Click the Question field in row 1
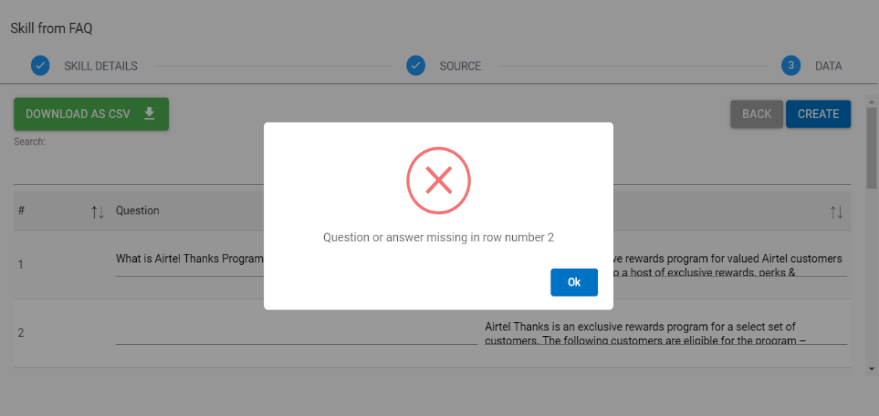 click(x=189, y=259)
